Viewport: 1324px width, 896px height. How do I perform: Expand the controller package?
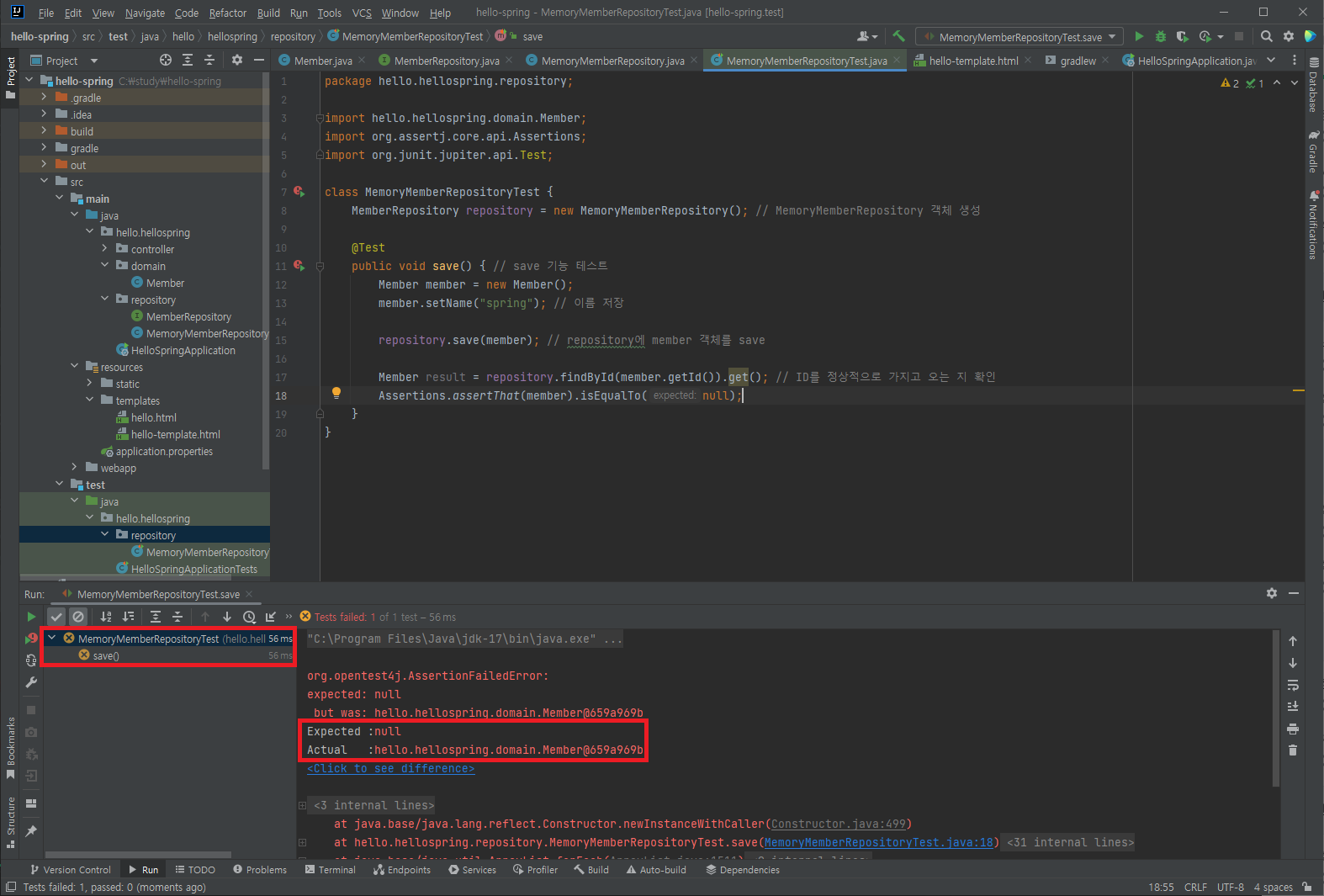[x=104, y=249]
